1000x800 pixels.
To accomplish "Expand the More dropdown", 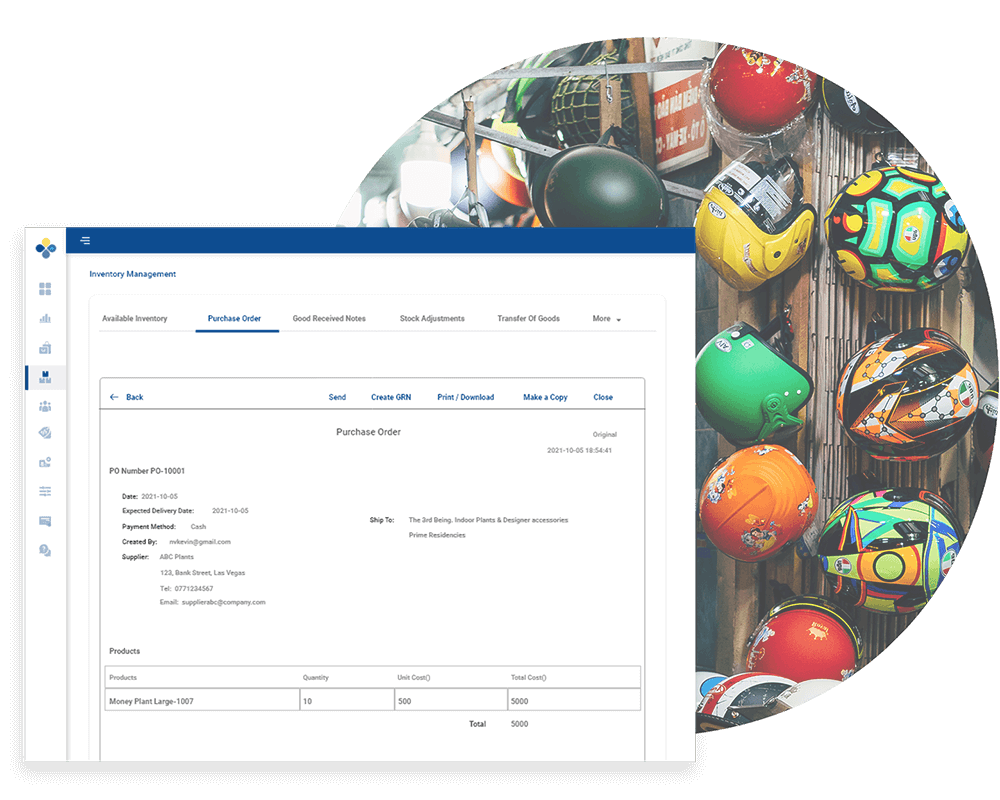I will 606,318.
